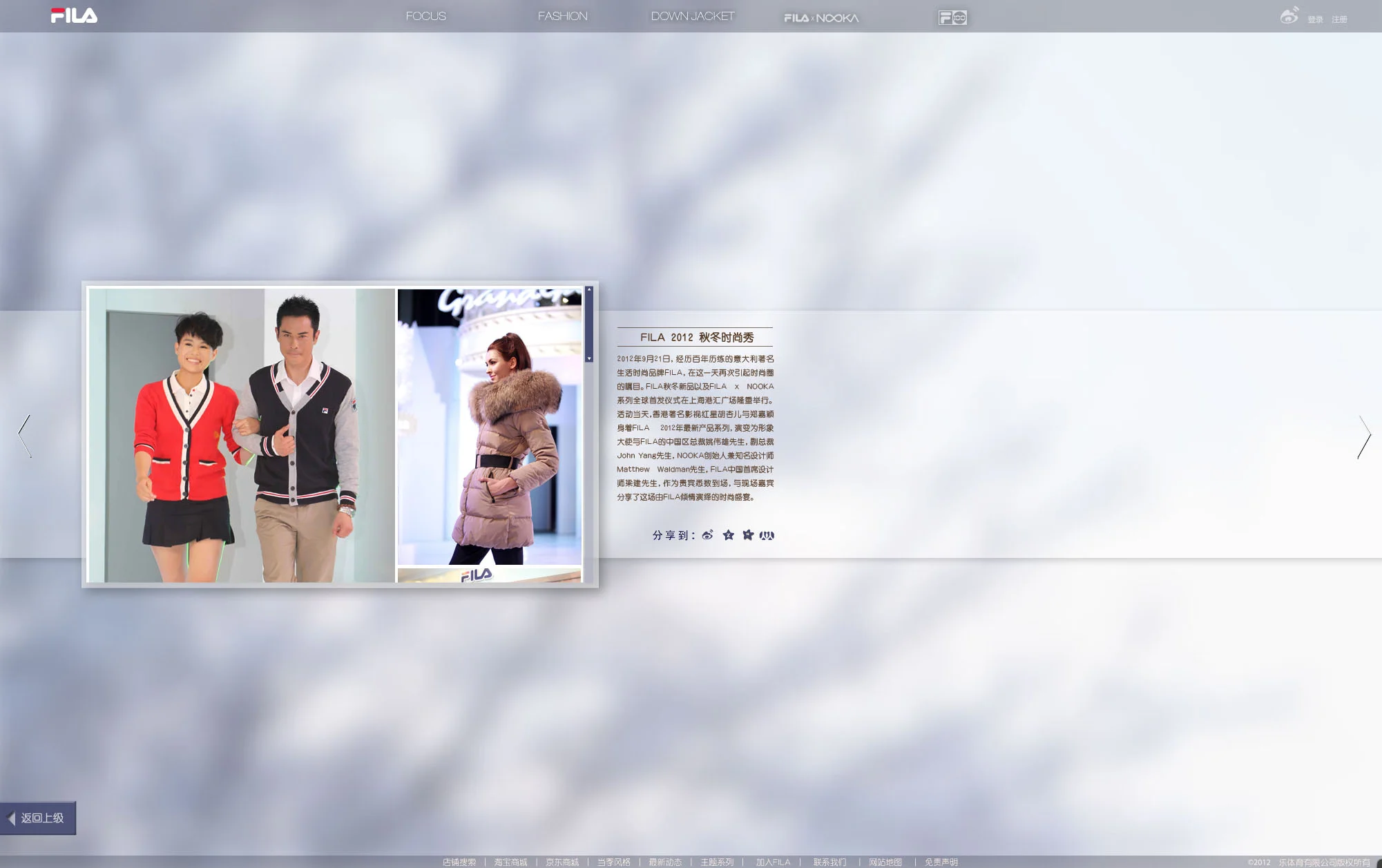Open 免责声明 footer link
Screen dimensions: 1382x868
tap(941, 862)
